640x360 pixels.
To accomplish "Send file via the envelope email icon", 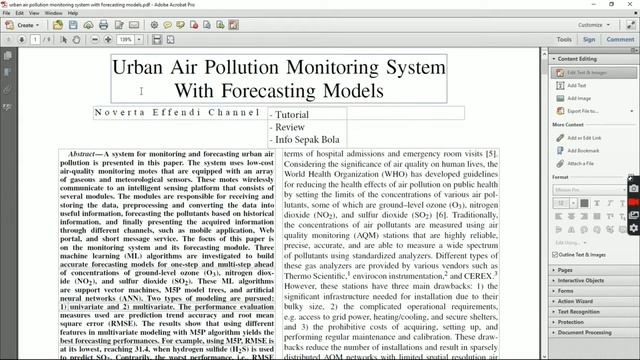I will [x=134, y=25].
